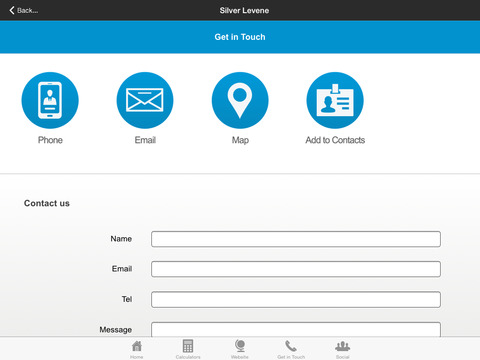Tap the Phone circle icon
The width and height of the screenshot is (480, 360).
pyautogui.click(x=50, y=100)
